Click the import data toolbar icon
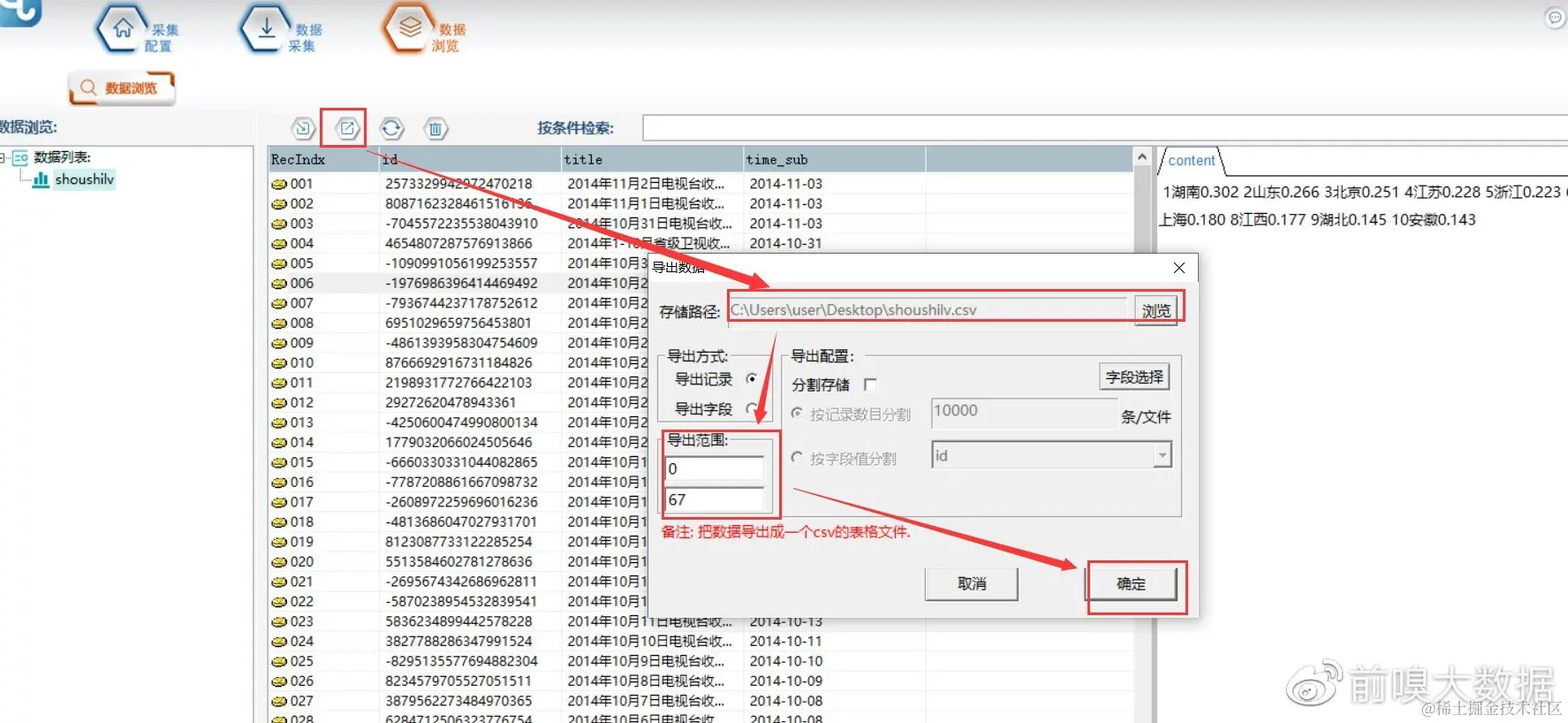The height and width of the screenshot is (723, 1568). (303, 129)
